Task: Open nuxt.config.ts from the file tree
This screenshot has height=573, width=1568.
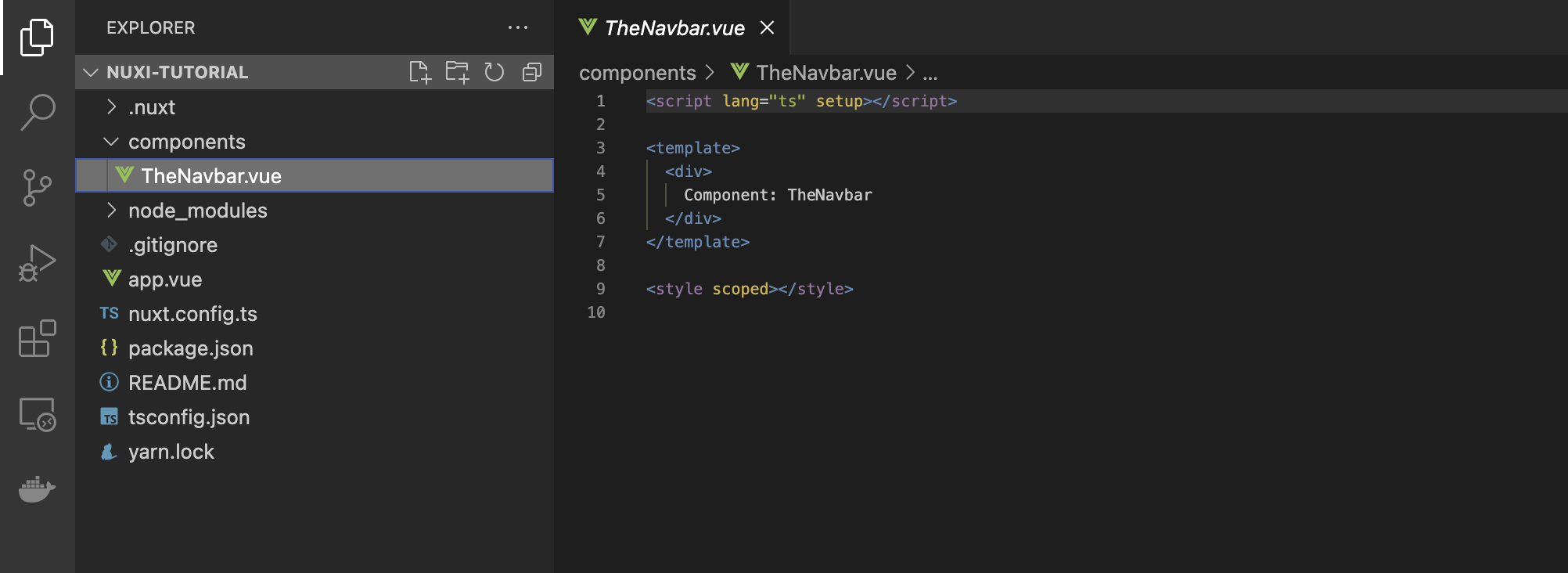Action: [192, 314]
